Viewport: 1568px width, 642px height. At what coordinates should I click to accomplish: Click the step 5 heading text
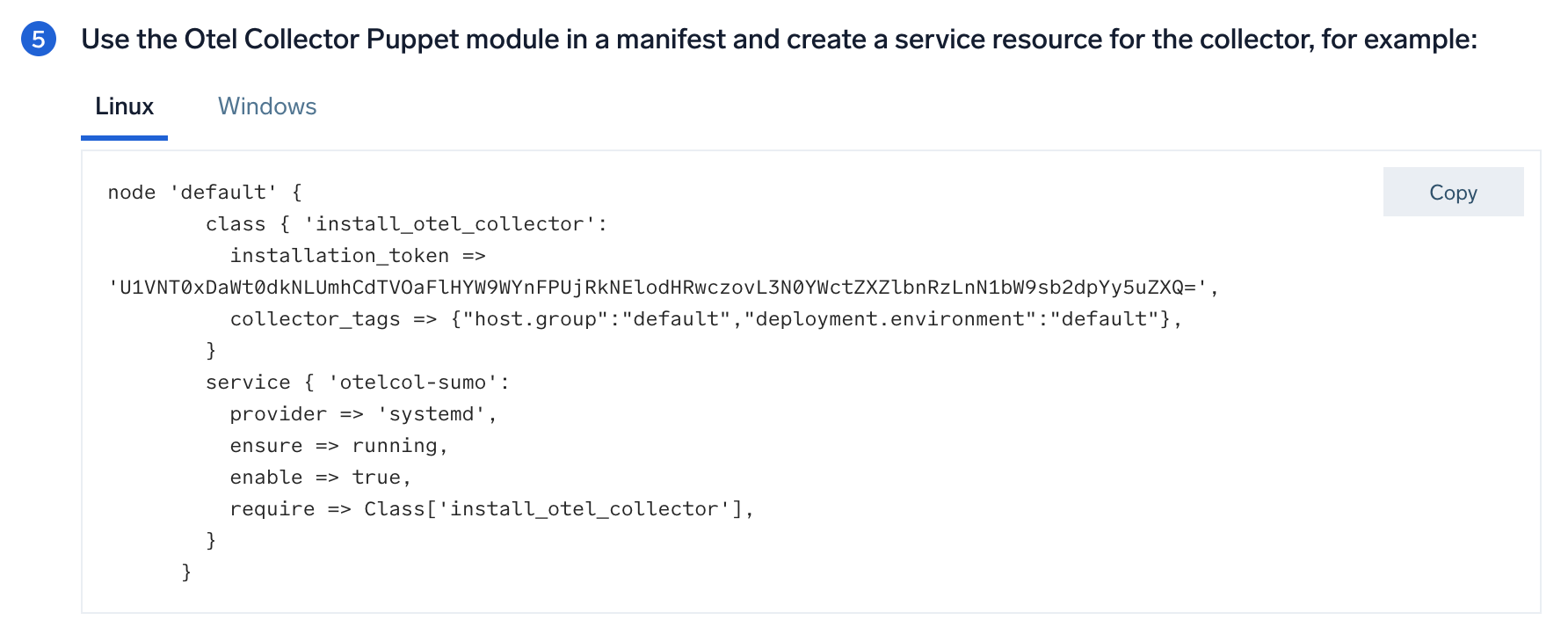tap(779, 40)
